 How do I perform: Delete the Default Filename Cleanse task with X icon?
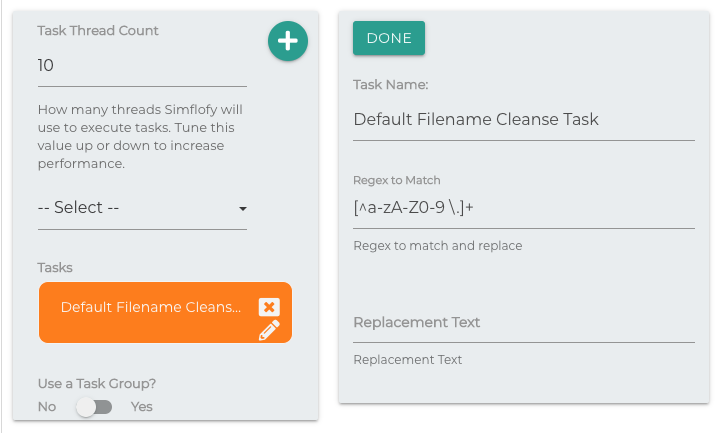click(x=268, y=307)
